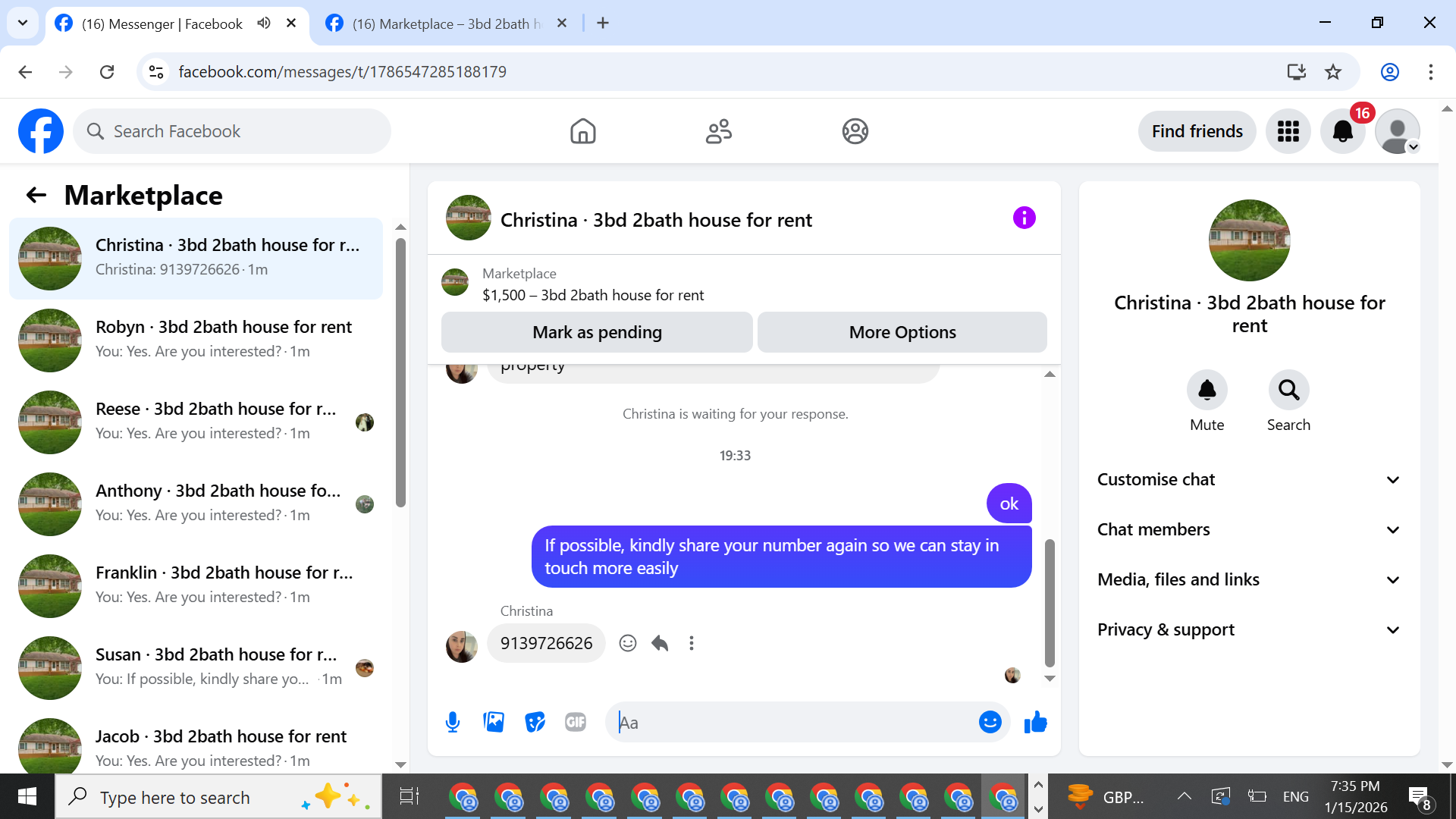Send a thumbs-up like
The width and height of the screenshot is (1456, 819).
(x=1035, y=722)
